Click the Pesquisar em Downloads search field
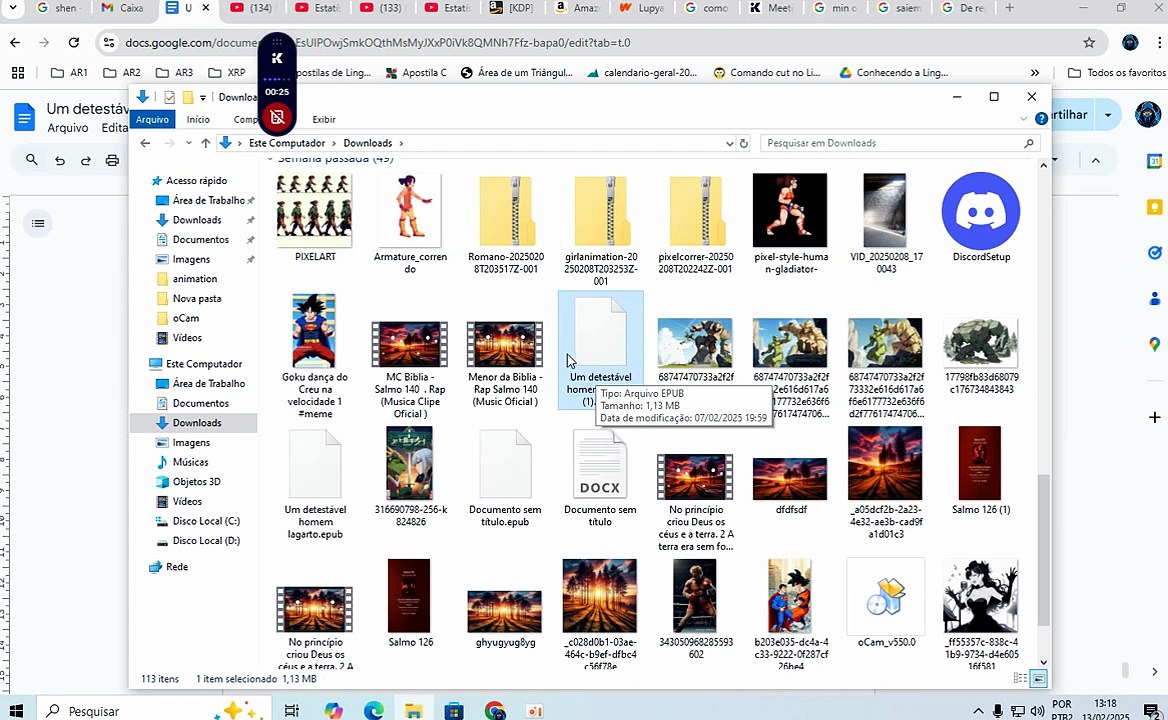Image resolution: width=1168 pixels, height=720 pixels. coord(900,143)
